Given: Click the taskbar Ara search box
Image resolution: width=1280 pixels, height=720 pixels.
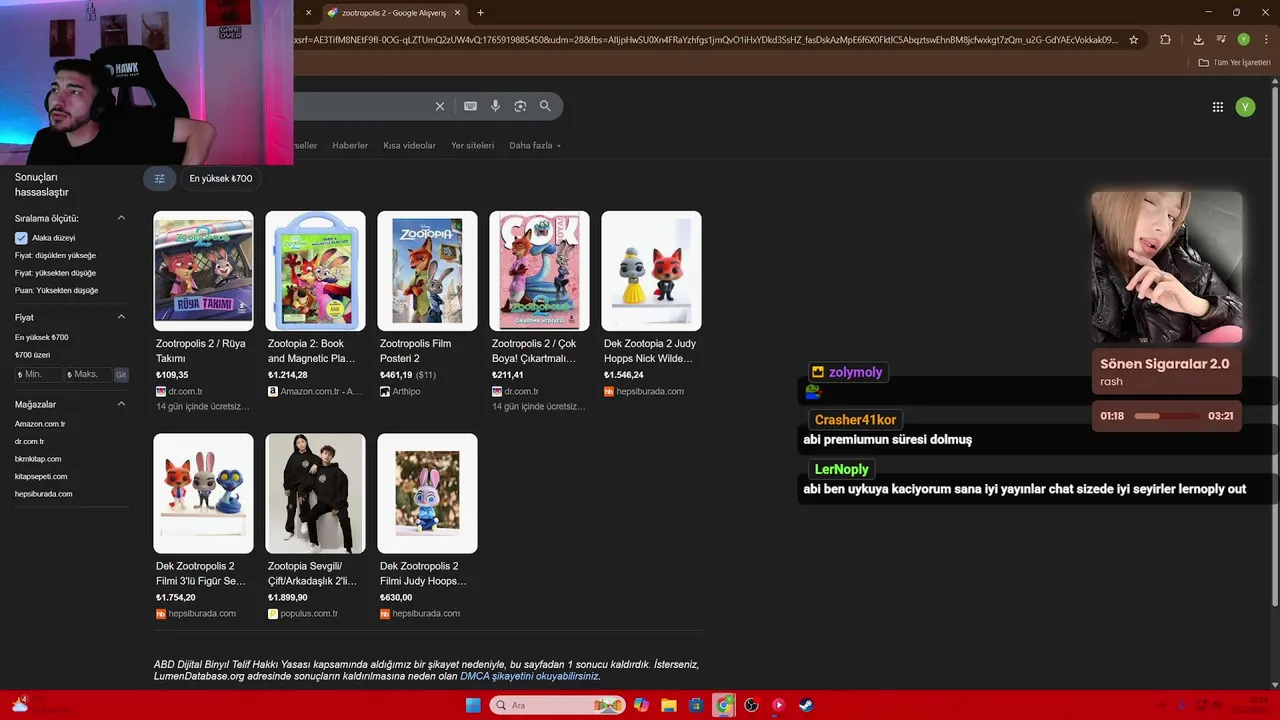Looking at the screenshot, I should (557, 705).
